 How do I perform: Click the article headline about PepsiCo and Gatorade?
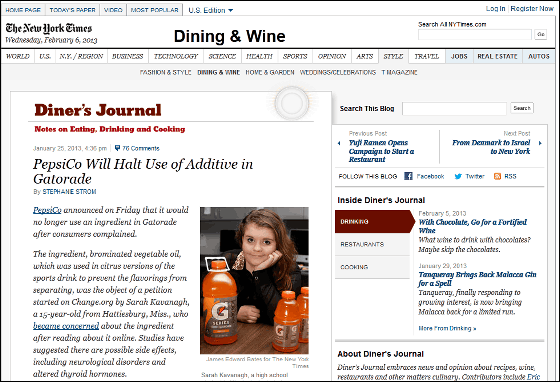point(143,171)
